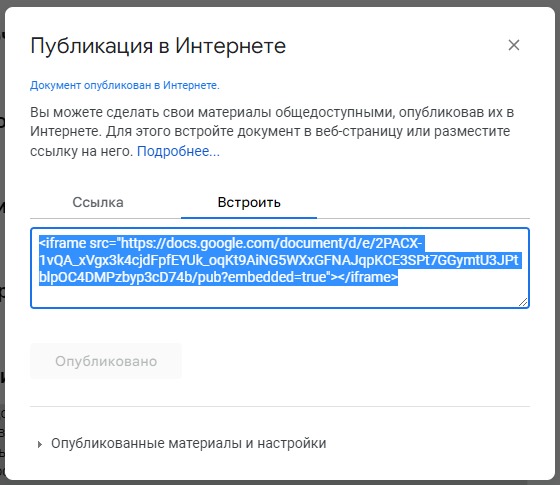
Task: Click the empty area right of Опубликовано
Action: (x=356, y=361)
